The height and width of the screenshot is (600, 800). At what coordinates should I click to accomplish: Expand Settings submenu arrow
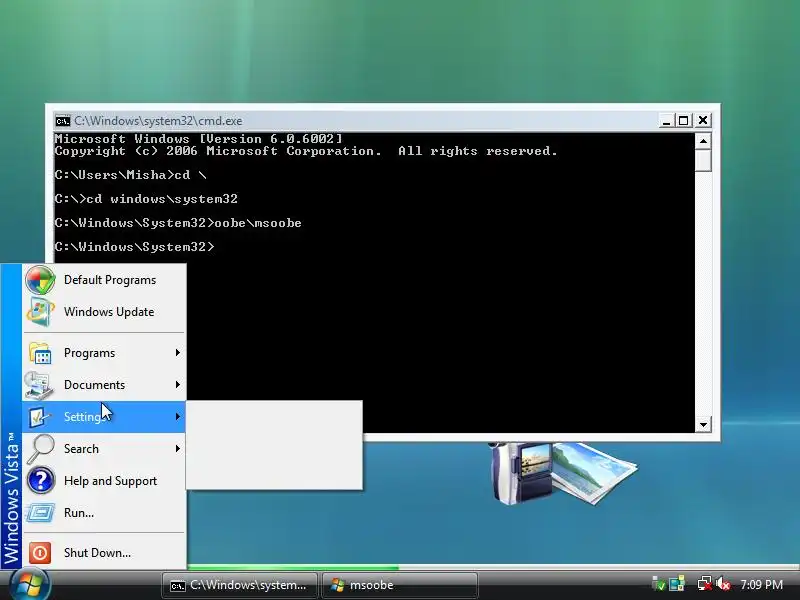(178, 417)
